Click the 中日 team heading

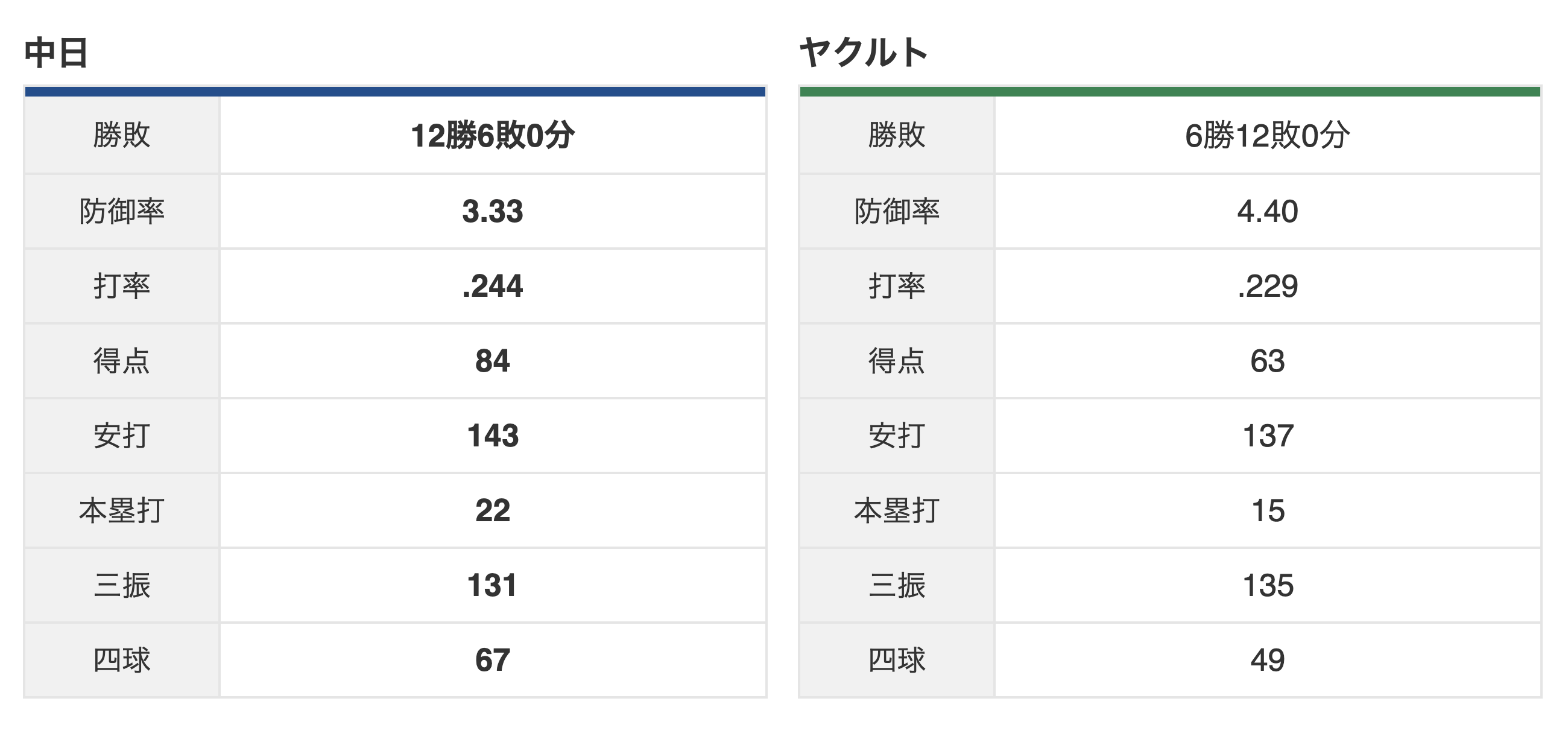click(x=57, y=52)
